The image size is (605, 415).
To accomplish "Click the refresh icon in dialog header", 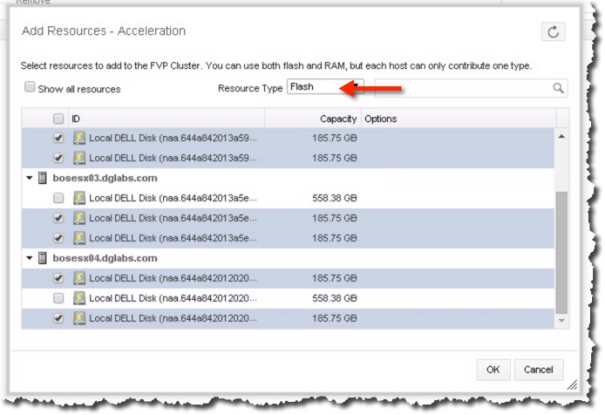I will tap(553, 32).
